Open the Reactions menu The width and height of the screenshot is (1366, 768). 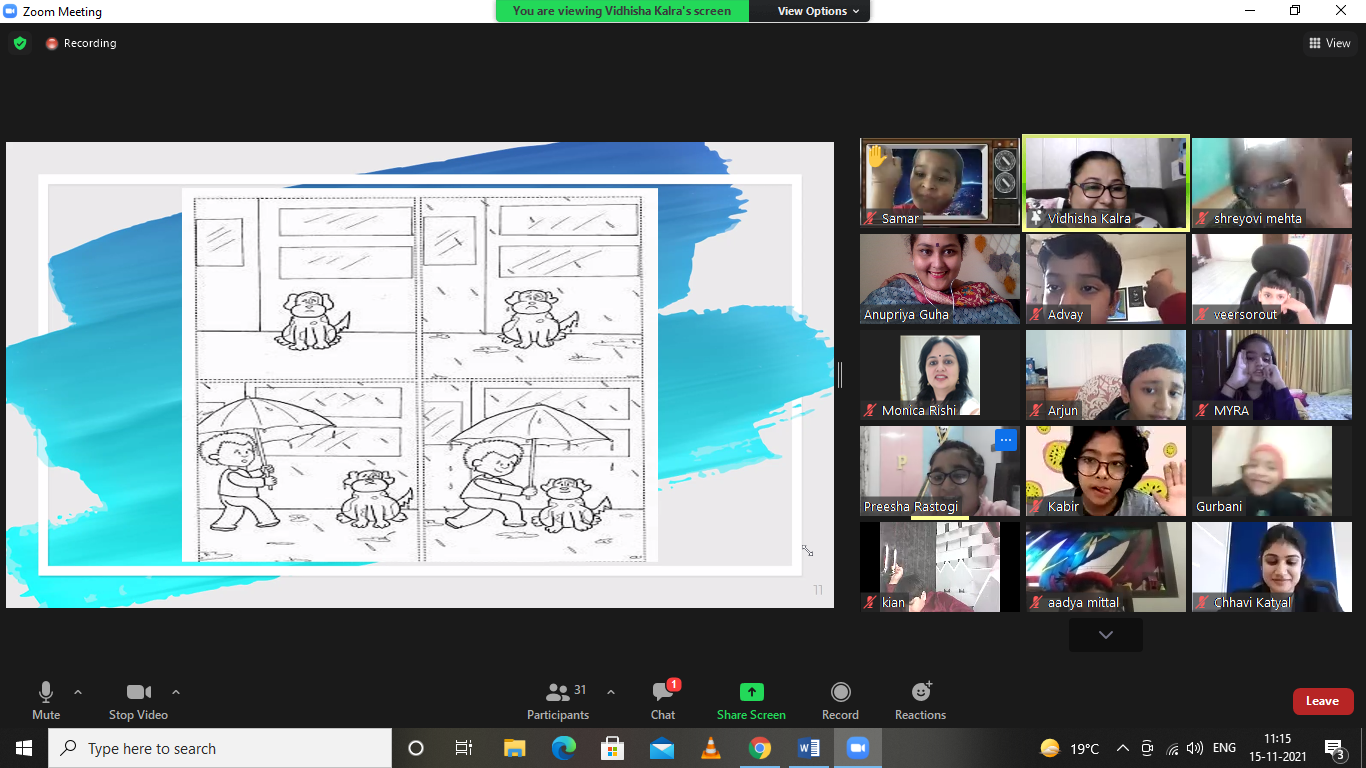920,692
